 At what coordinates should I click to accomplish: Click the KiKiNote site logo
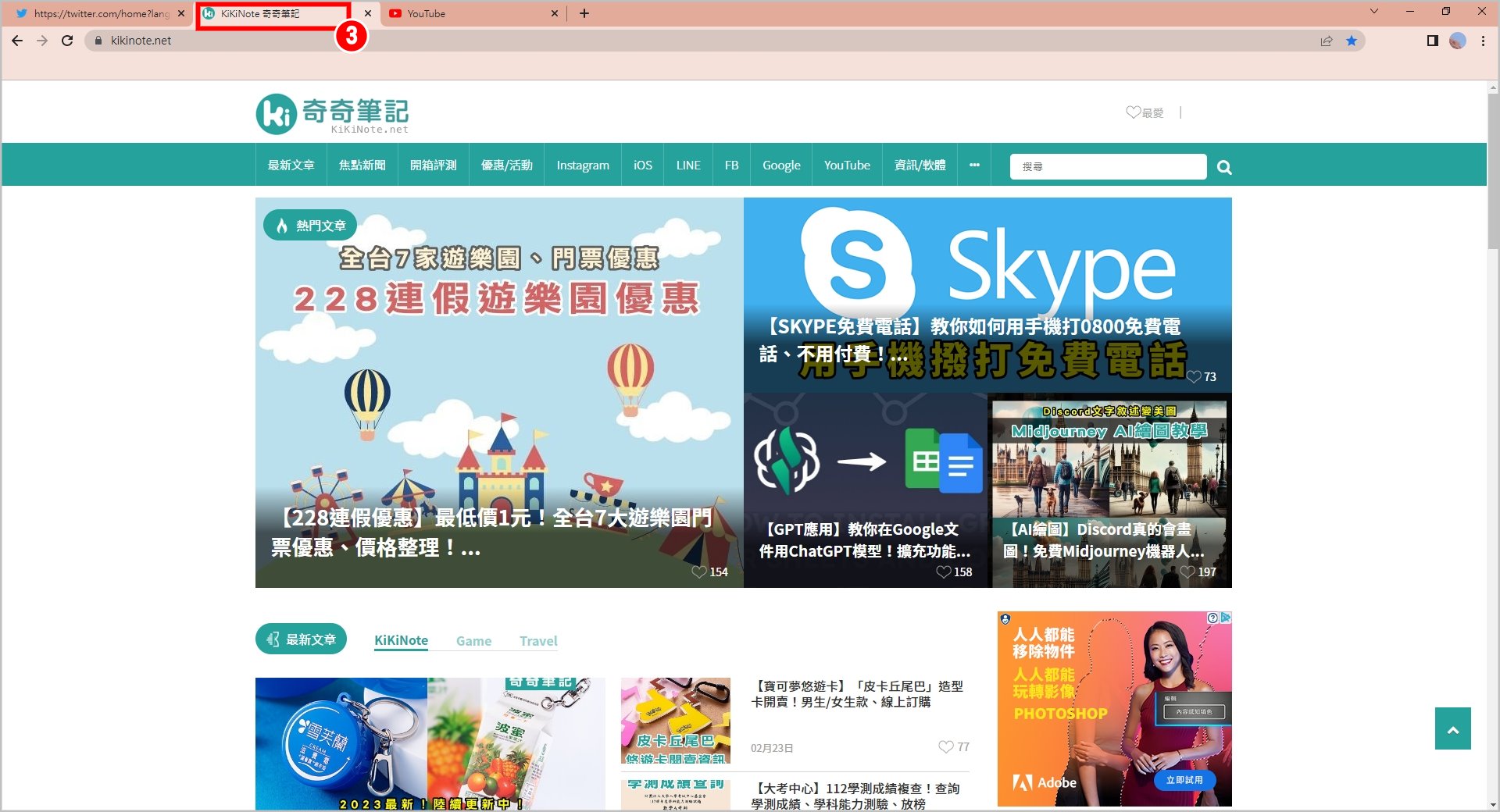332,114
